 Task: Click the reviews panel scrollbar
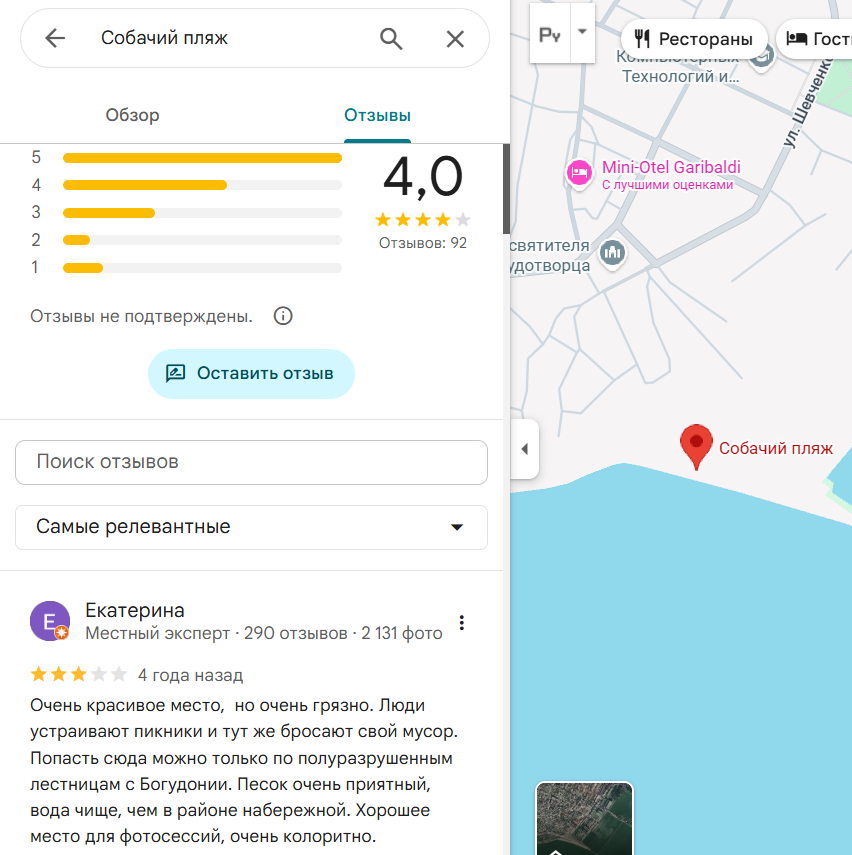(506, 189)
